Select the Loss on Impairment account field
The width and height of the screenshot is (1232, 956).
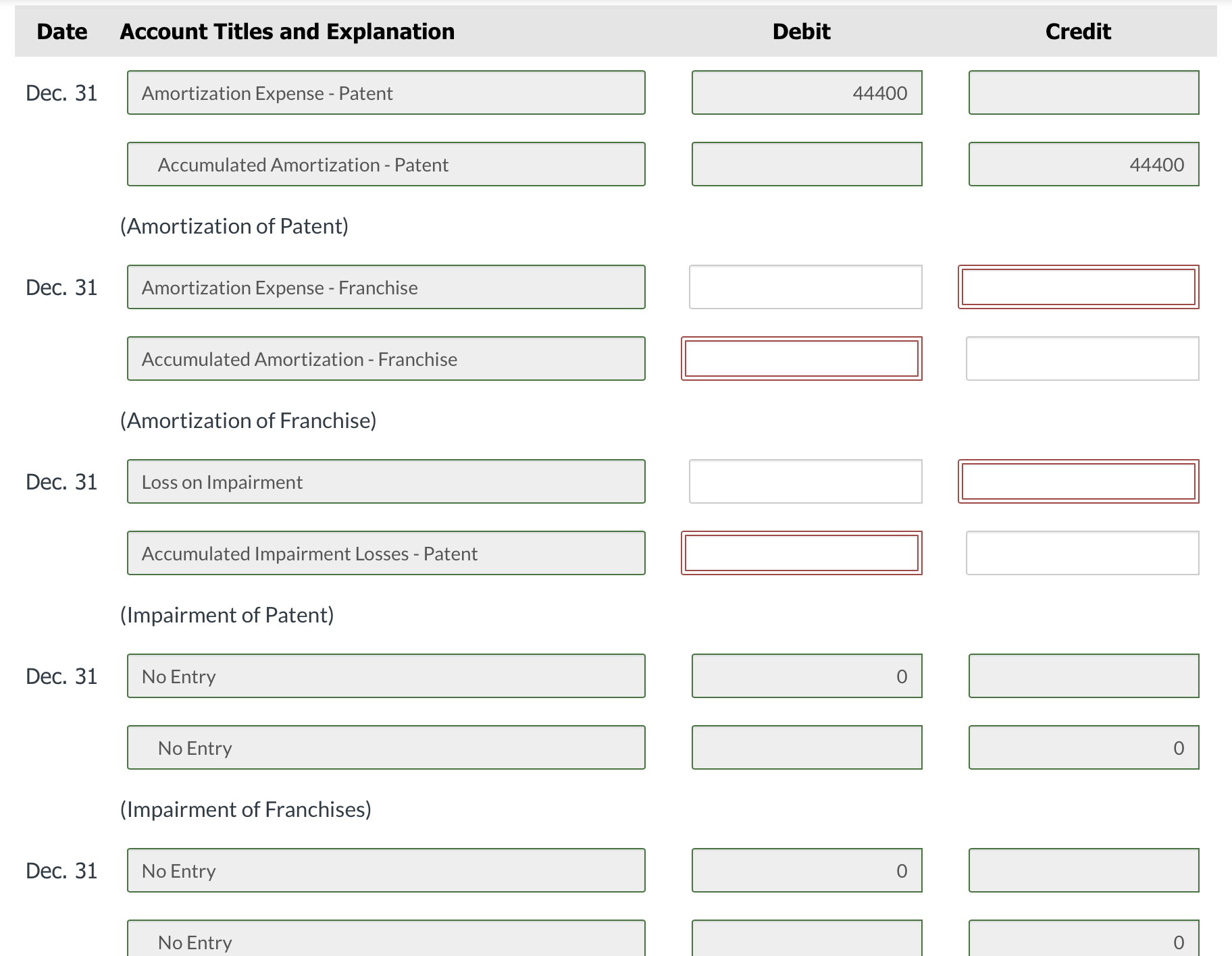coord(386,482)
